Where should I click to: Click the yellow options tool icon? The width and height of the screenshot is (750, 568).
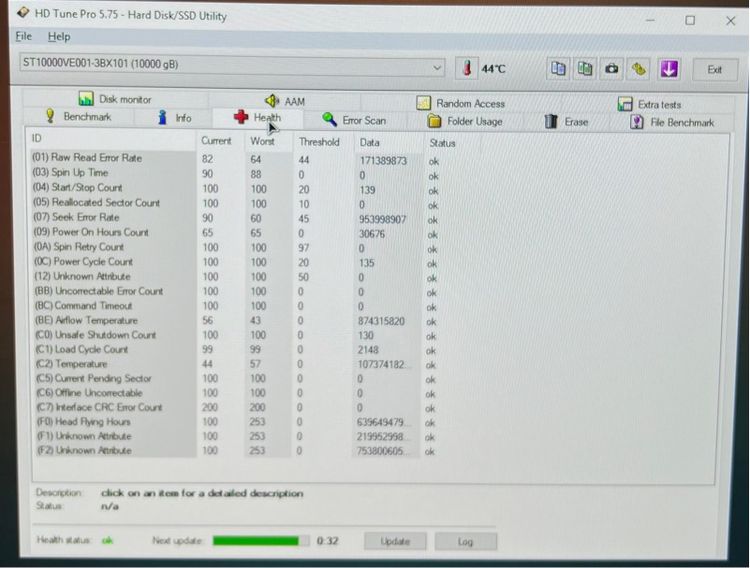(639, 69)
